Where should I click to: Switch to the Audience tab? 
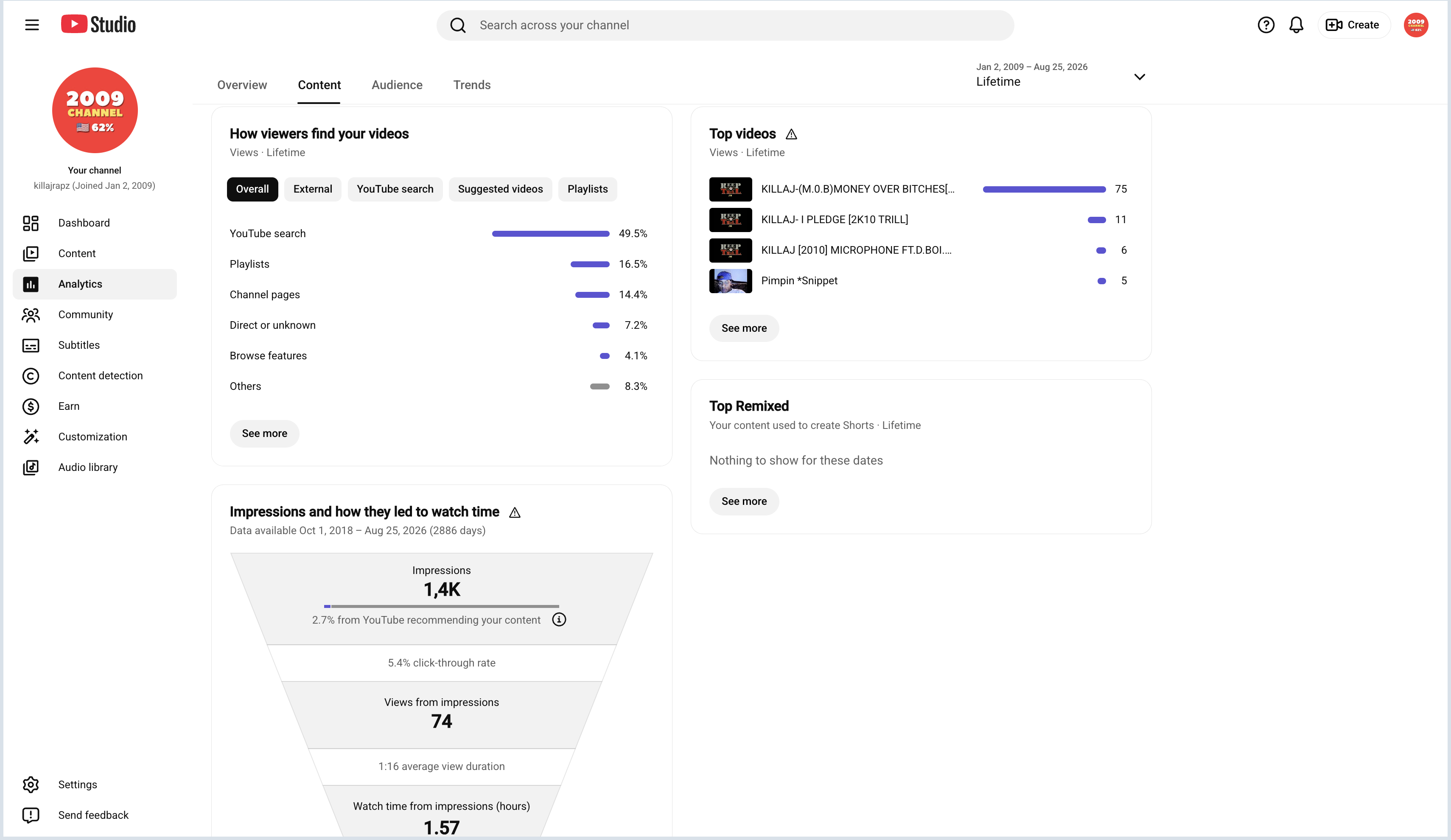[397, 84]
